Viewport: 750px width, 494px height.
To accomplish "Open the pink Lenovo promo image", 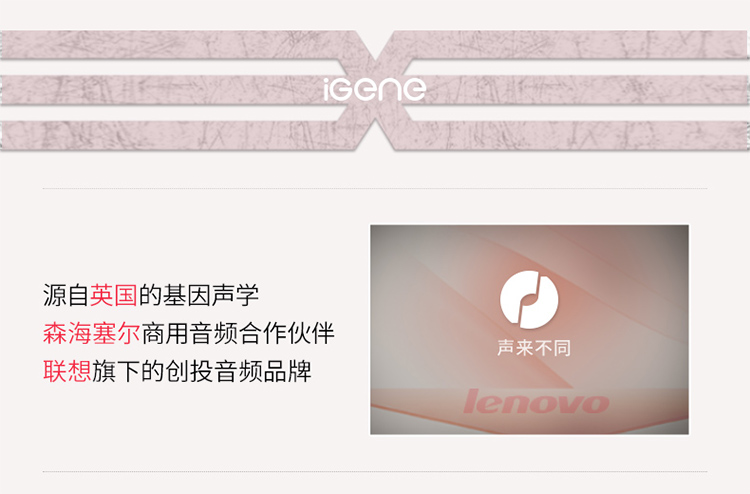I will [529, 329].
